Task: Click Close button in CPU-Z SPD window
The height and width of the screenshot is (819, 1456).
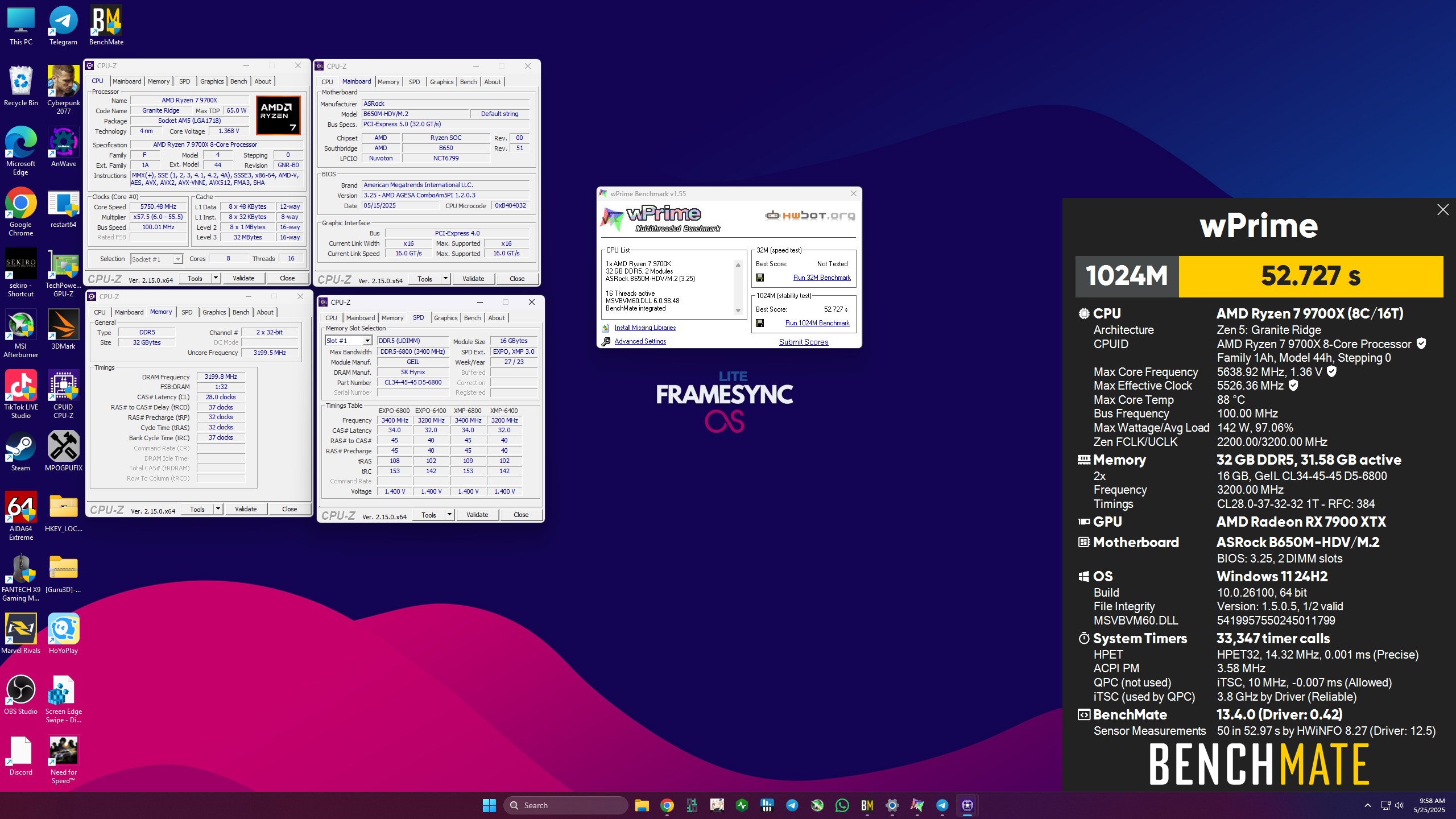Action: pyautogui.click(x=521, y=515)
